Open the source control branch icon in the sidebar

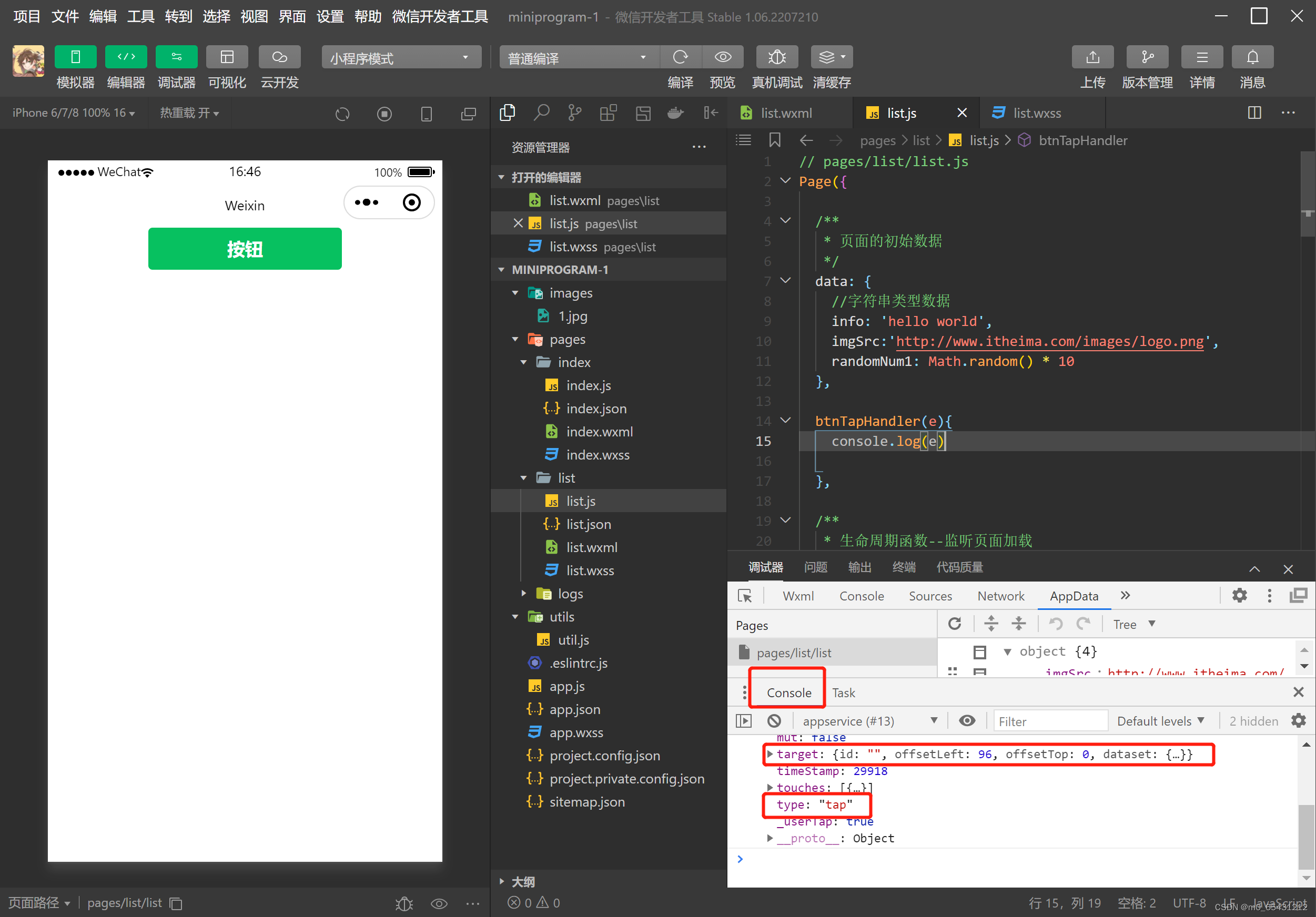[x=574, y=113]
